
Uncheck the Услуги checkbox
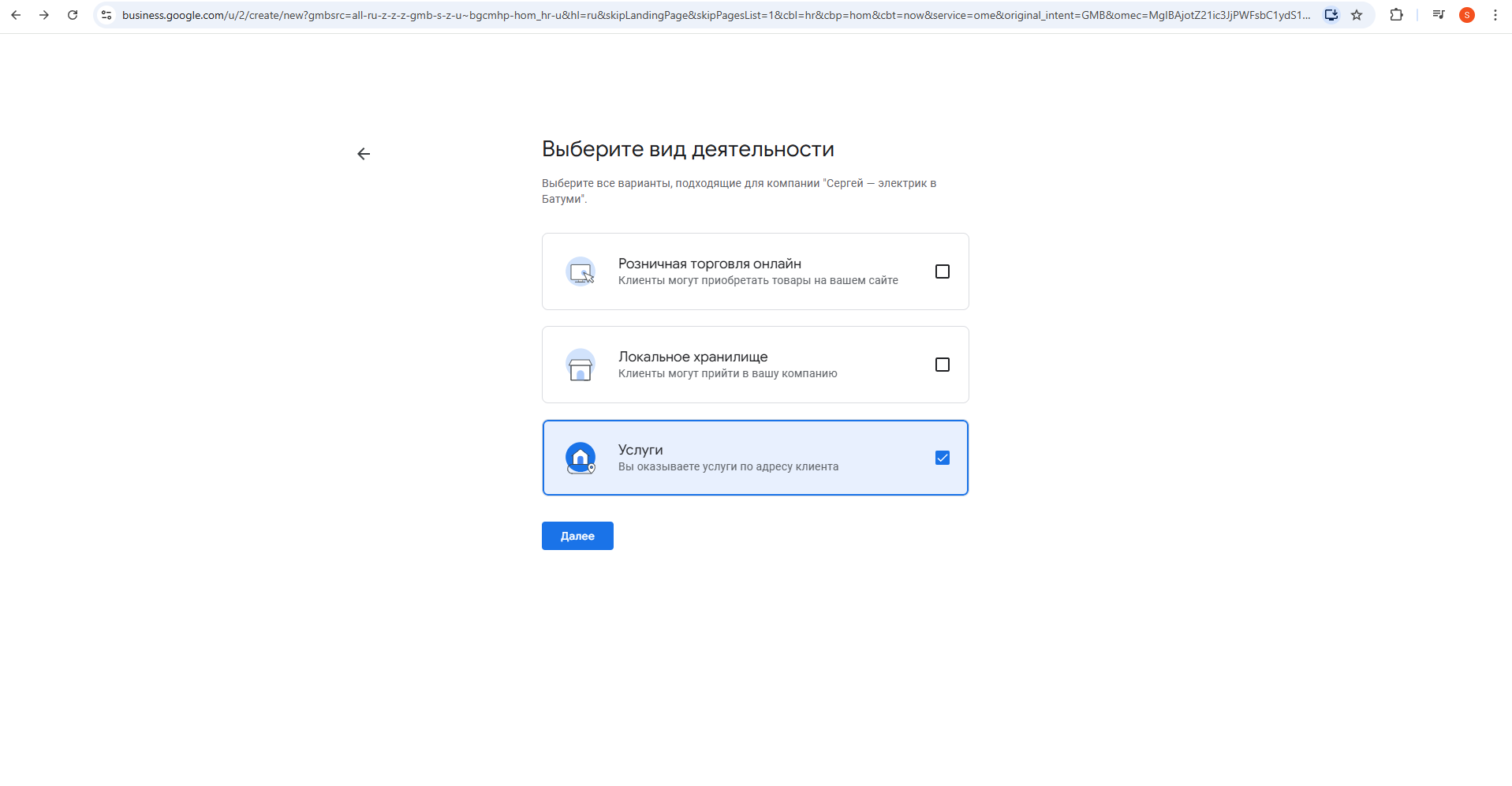click(x=943, y=458)
